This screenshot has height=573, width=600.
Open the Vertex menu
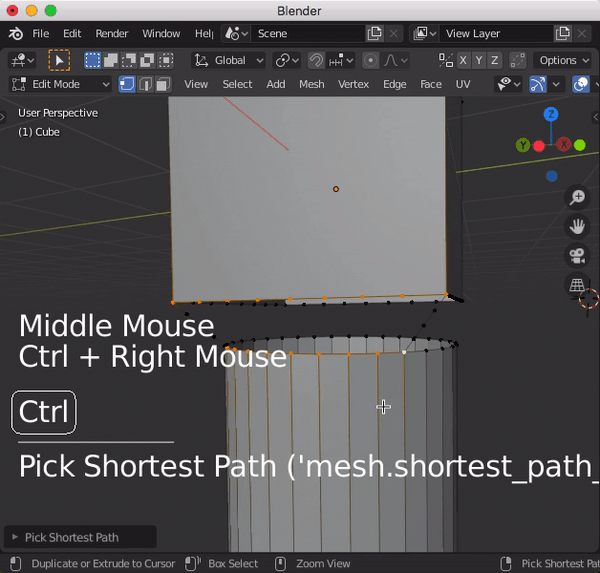pyautogui.click(x=353, y=84)
